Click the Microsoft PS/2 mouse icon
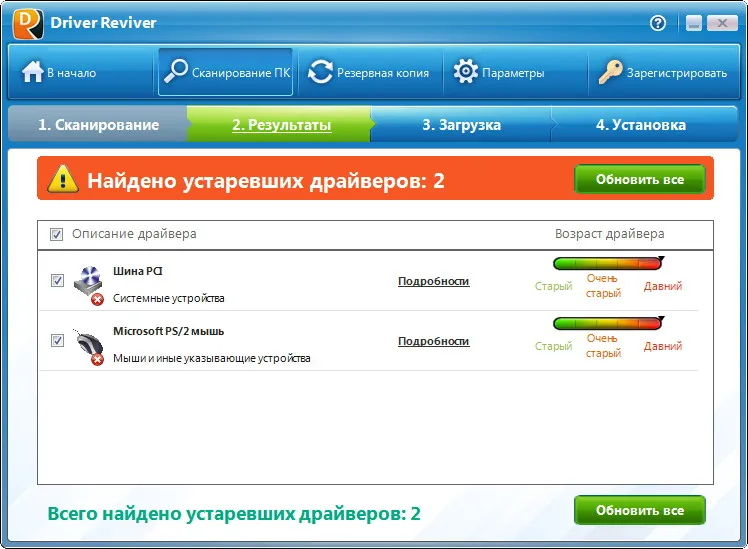748x549 pixels. [x=89, y=346]
